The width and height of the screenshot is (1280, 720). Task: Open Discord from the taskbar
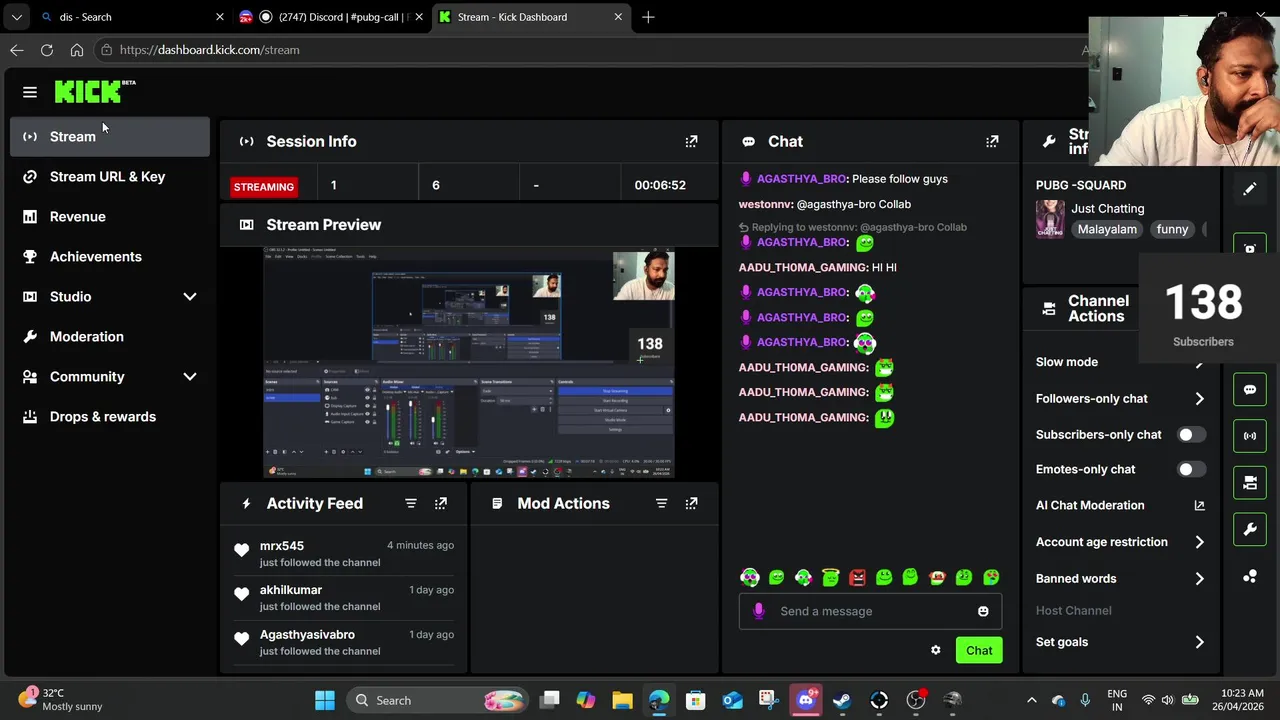click(806, 700)
